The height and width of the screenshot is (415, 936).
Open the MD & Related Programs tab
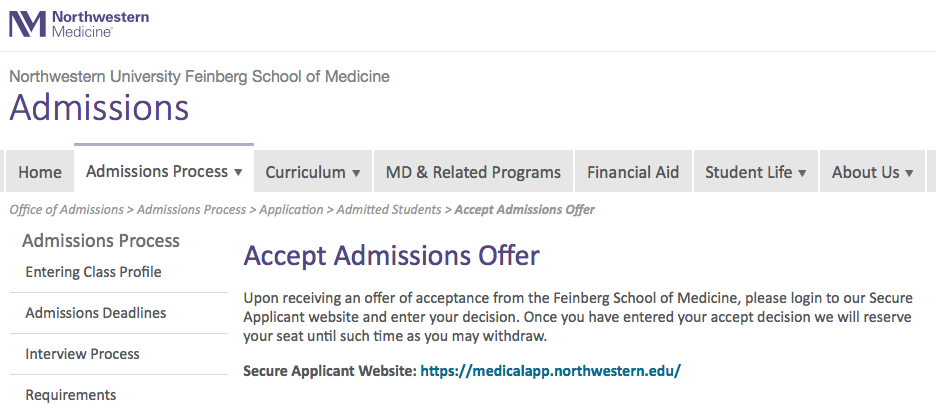[x=473, y=172]
